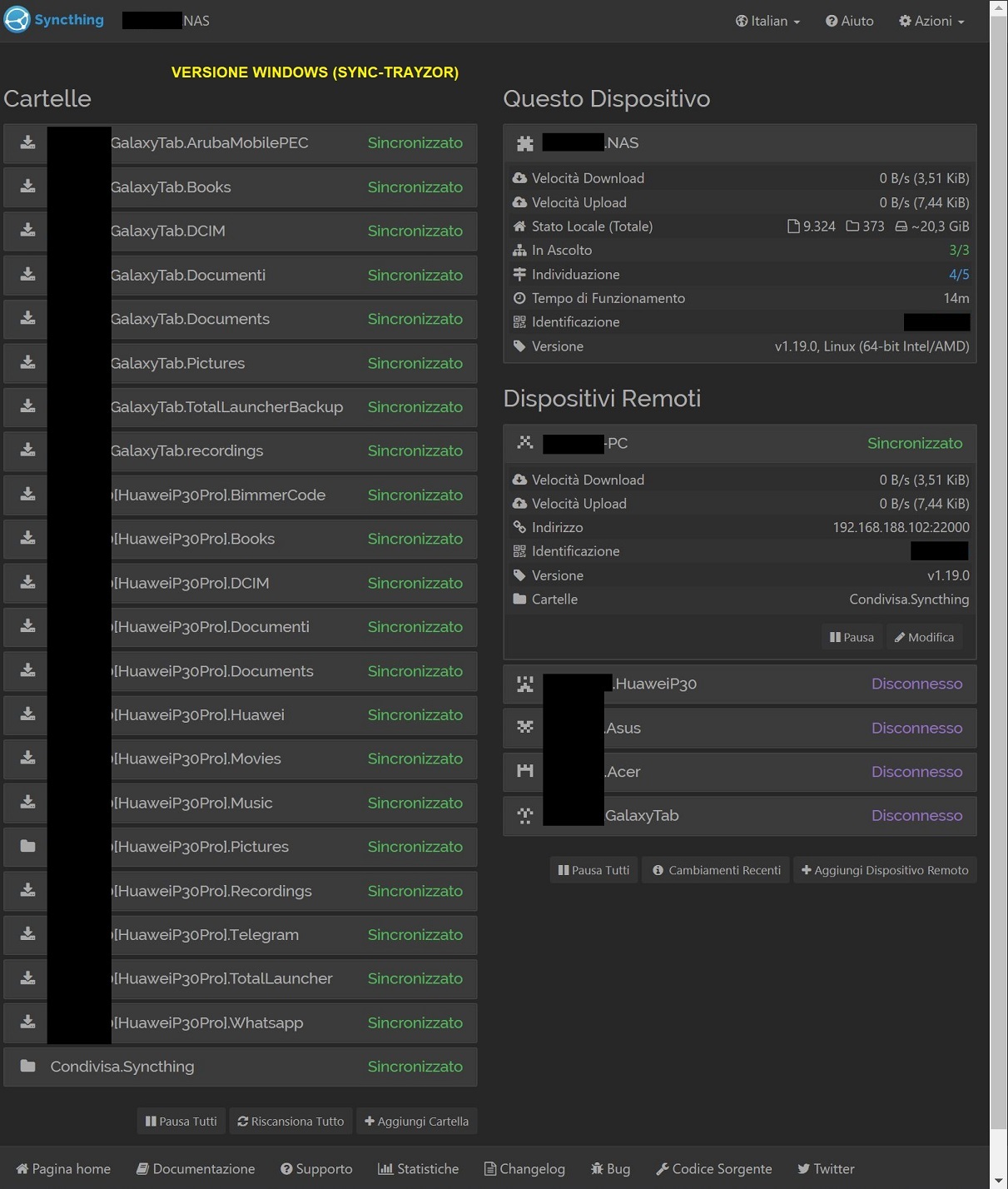This screenshot has height=1189, width=1008.
Task: Click the download icon beside GalaxyTab.Pictures
Action: (x=27, y=362)
